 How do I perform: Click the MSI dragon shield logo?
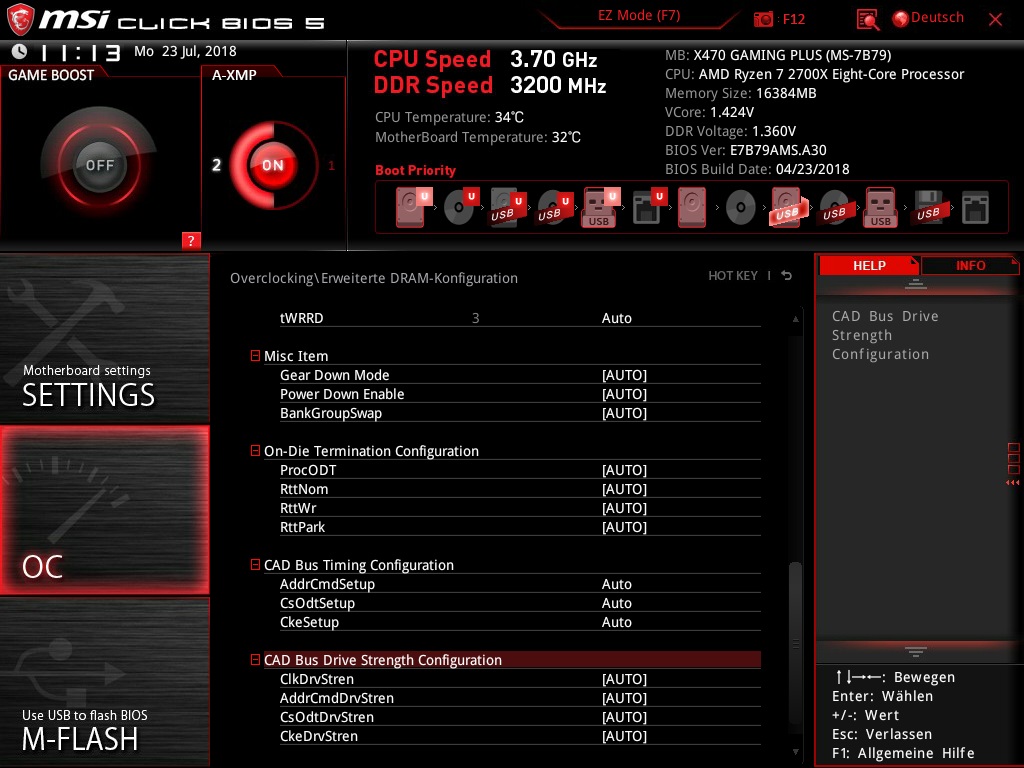20,20
